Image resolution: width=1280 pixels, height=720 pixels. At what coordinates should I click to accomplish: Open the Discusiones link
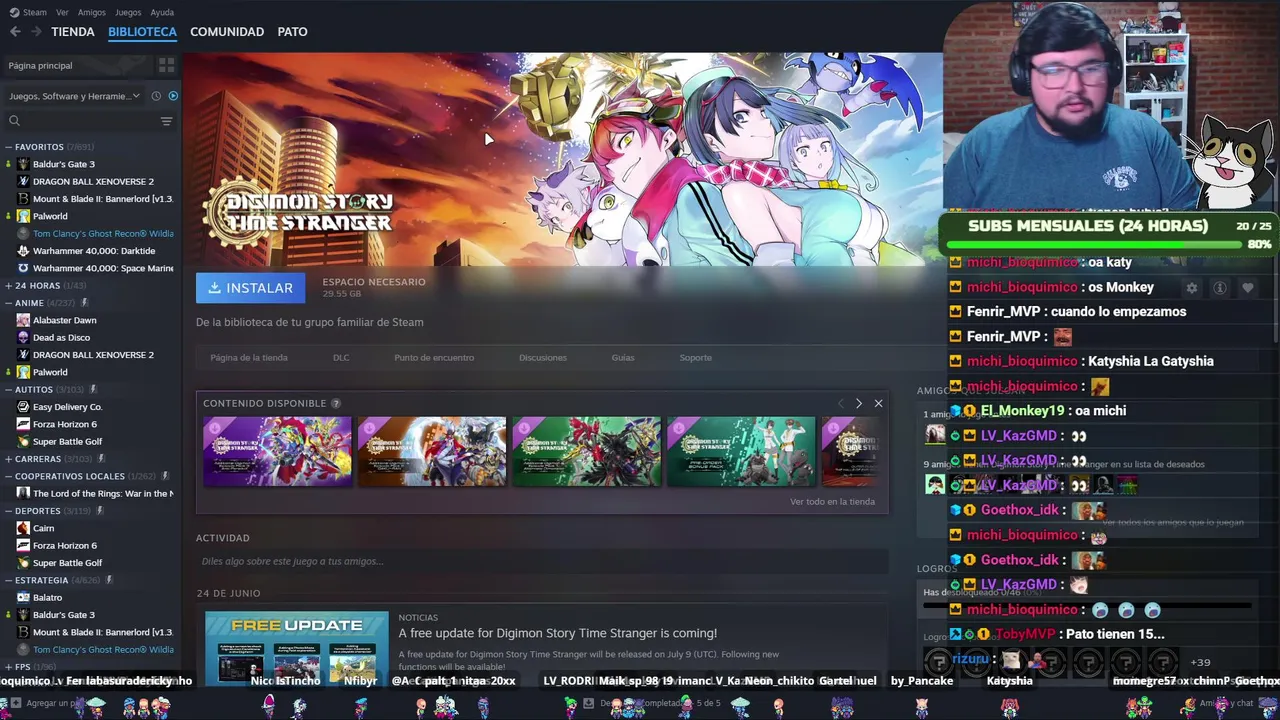click(x=543, y=358)
